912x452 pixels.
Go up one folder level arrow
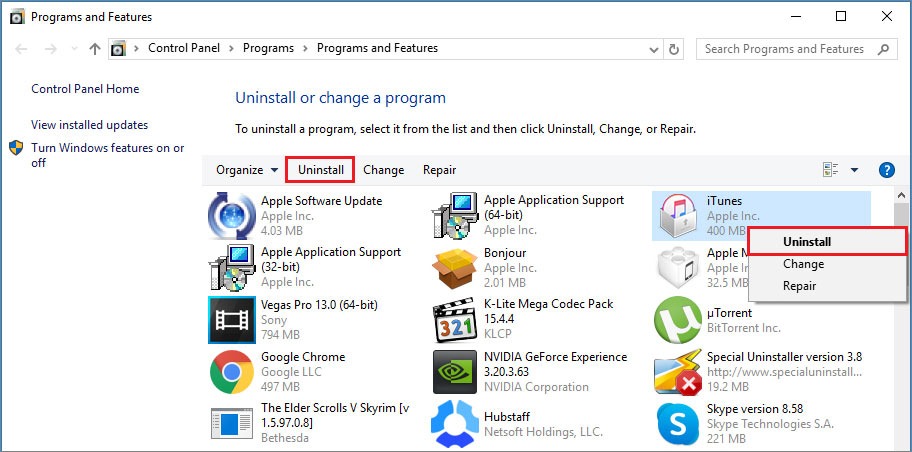click(x=95, y=49)
